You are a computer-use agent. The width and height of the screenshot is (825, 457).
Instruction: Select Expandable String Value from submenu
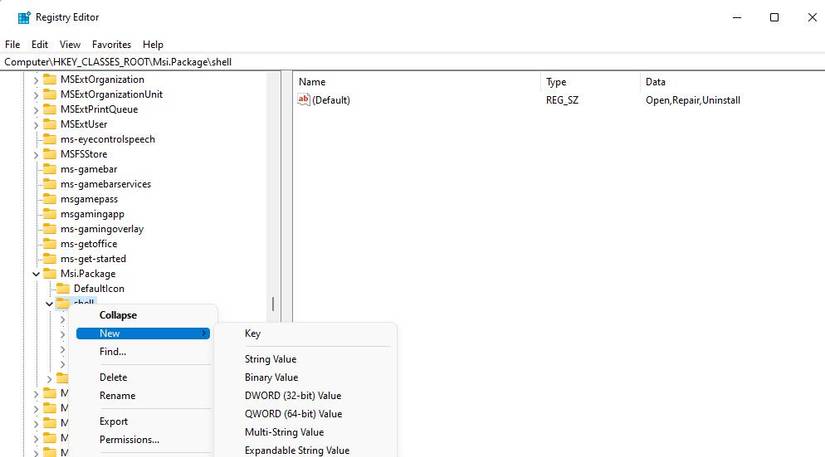click(x=297, y=451)
